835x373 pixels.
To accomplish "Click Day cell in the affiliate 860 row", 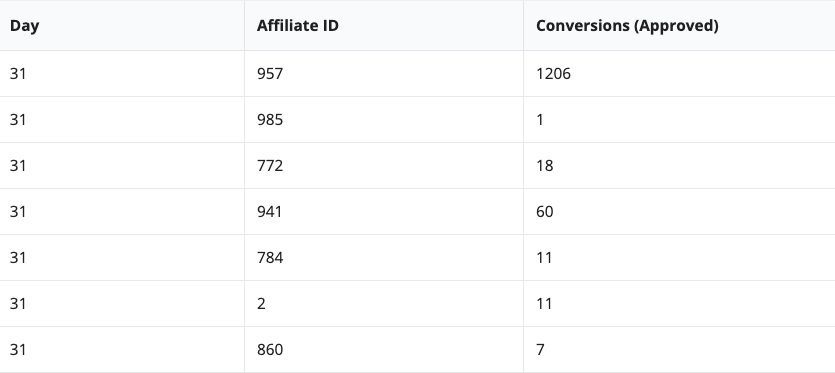I will click(x=122, y=350).
